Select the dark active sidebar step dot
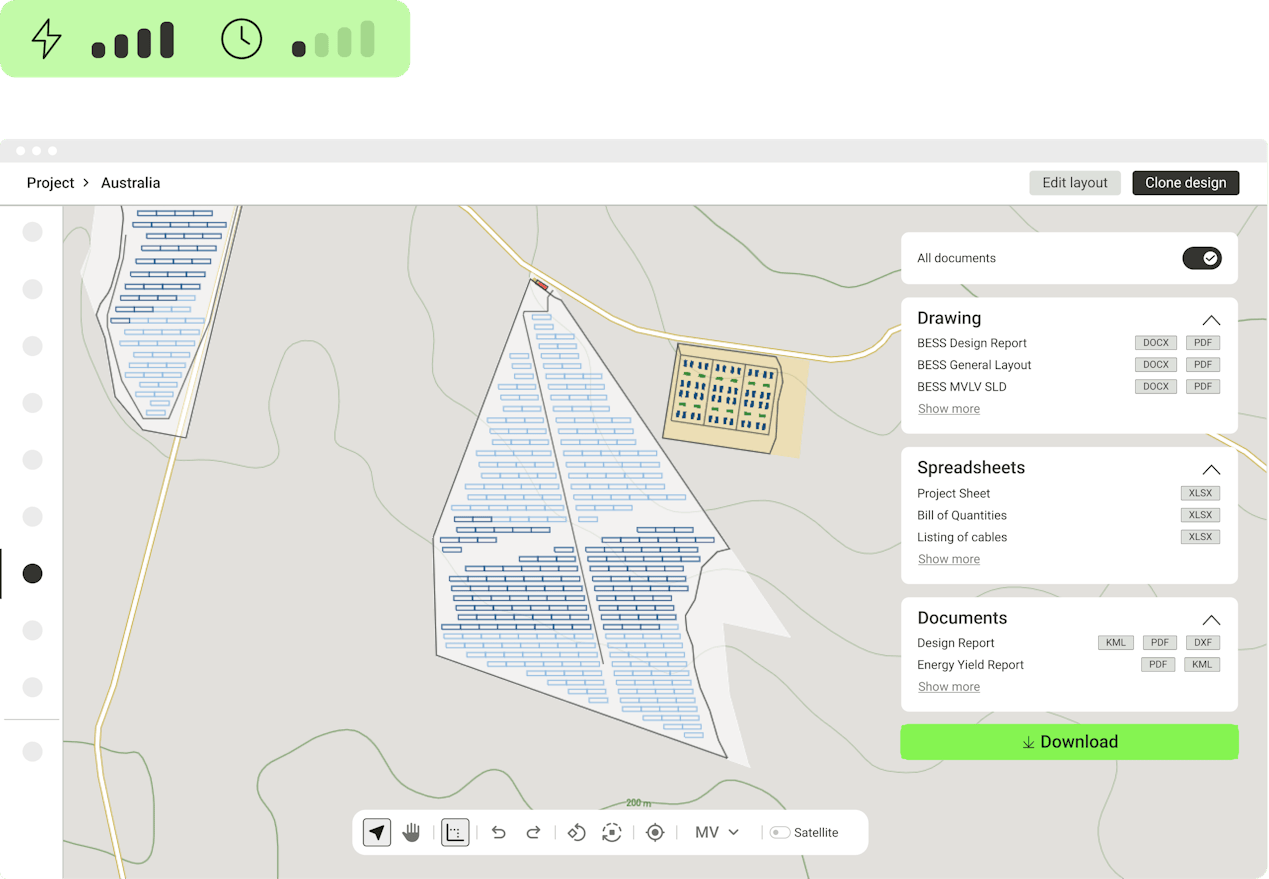This screenshot has height=879, width=1269. [x=33, y=573]
